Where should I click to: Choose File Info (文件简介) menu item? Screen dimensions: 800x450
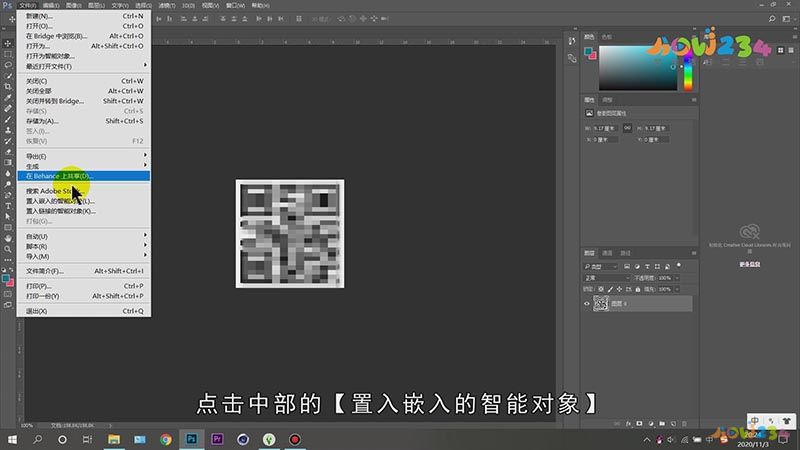coord(84,271)
